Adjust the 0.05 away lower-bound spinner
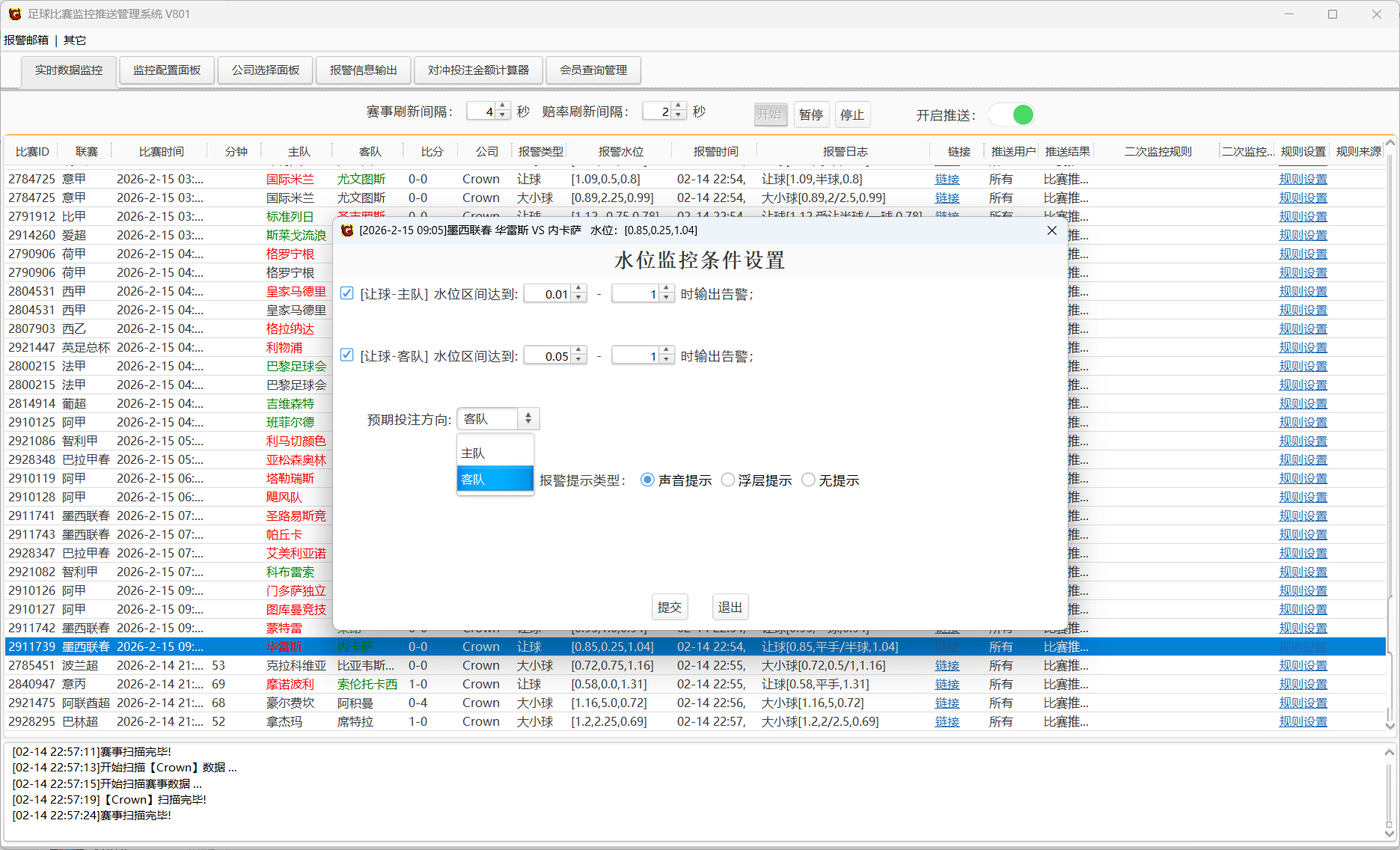The image size is (1400, 850). coord(578,356)
